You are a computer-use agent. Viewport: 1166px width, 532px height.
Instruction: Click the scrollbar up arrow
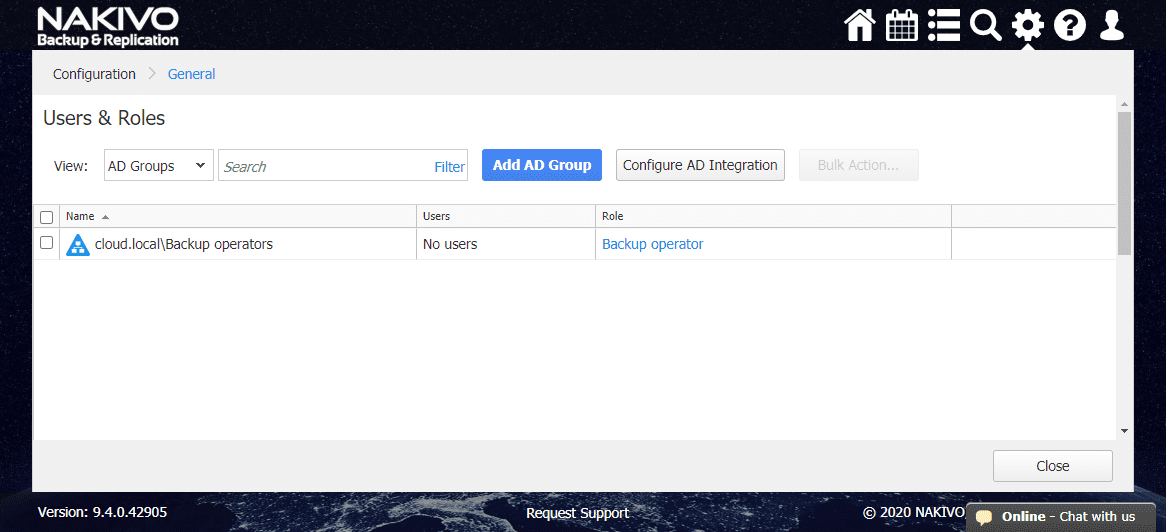[1124, 103]
